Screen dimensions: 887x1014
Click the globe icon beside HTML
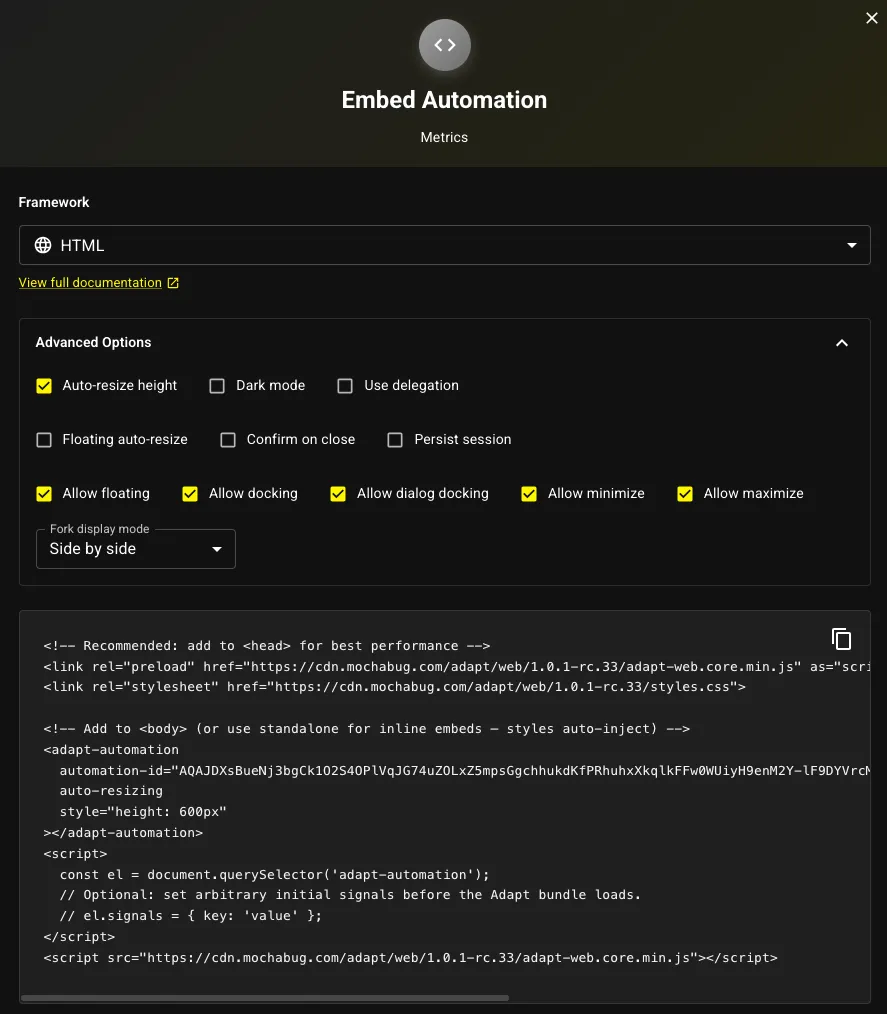coord(43,245)
